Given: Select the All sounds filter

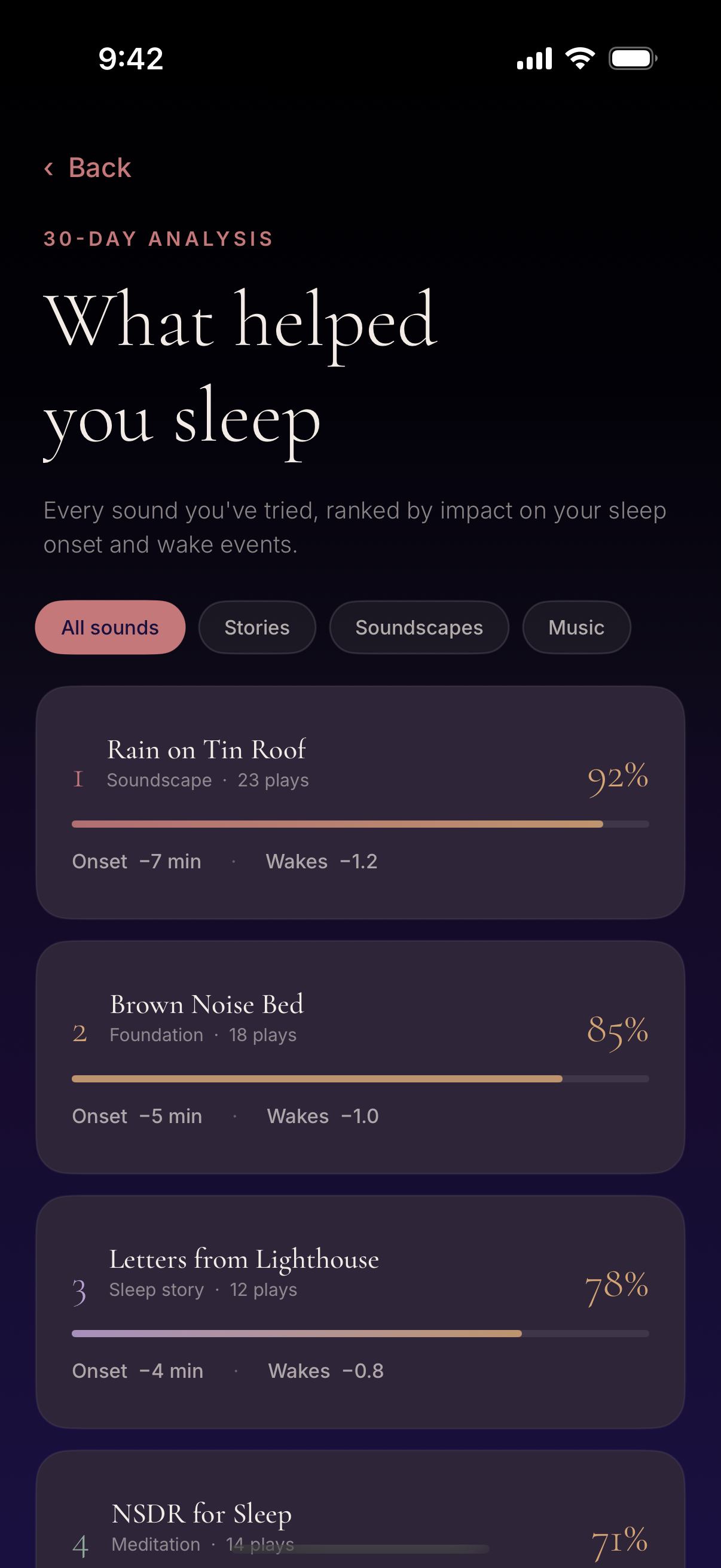Looking at the screenshot, I should 110,627.
